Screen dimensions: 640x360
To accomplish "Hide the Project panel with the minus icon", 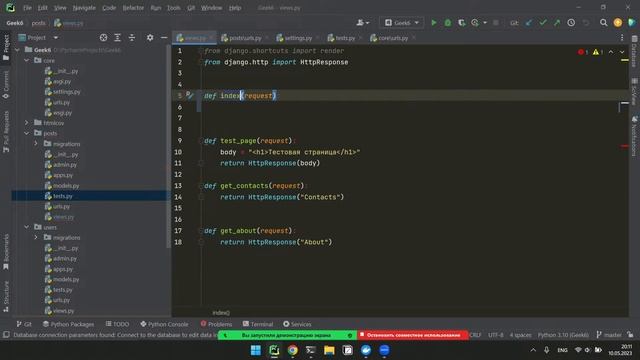I will point(164,38).
